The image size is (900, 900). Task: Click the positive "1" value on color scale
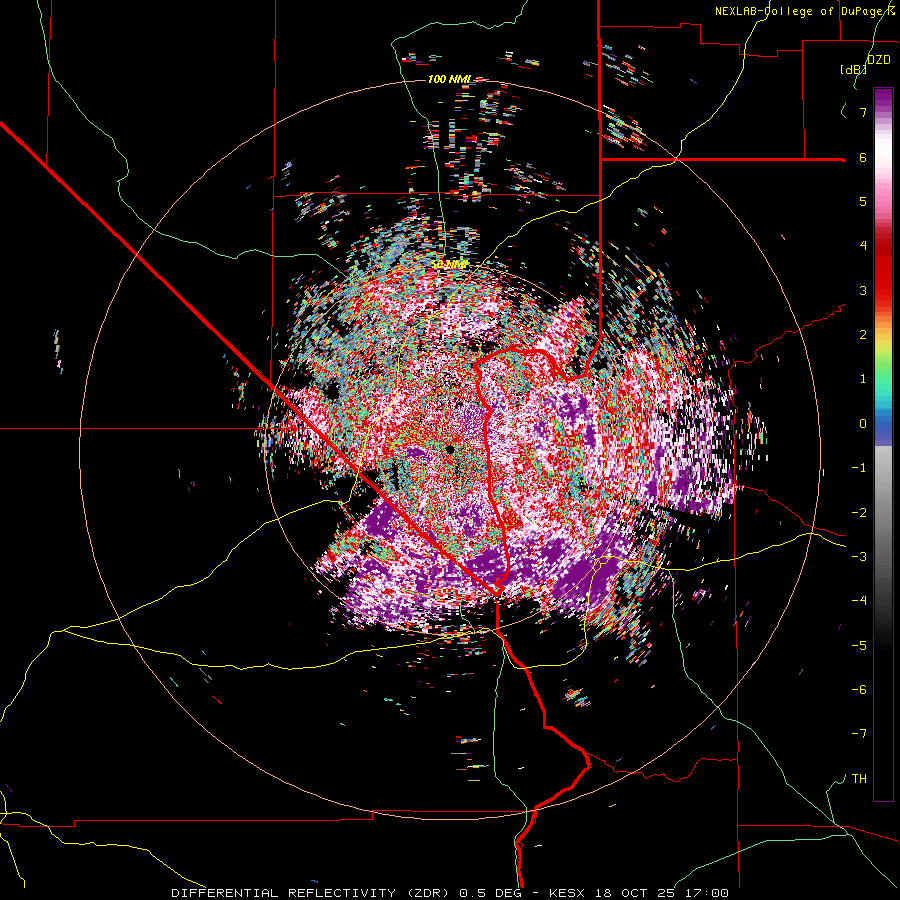point(863,379)
